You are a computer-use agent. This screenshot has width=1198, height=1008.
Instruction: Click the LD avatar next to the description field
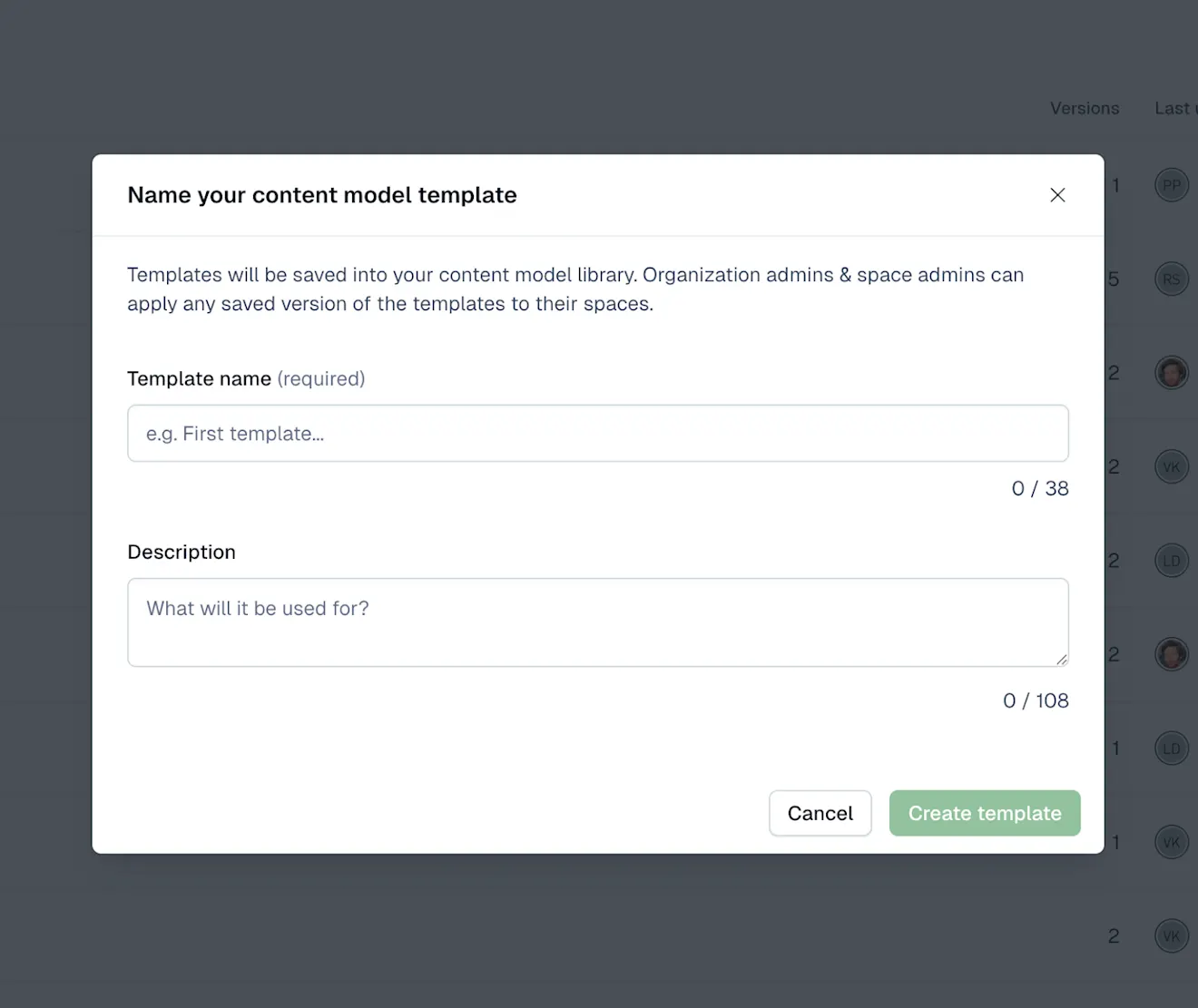click(1172, 560)
